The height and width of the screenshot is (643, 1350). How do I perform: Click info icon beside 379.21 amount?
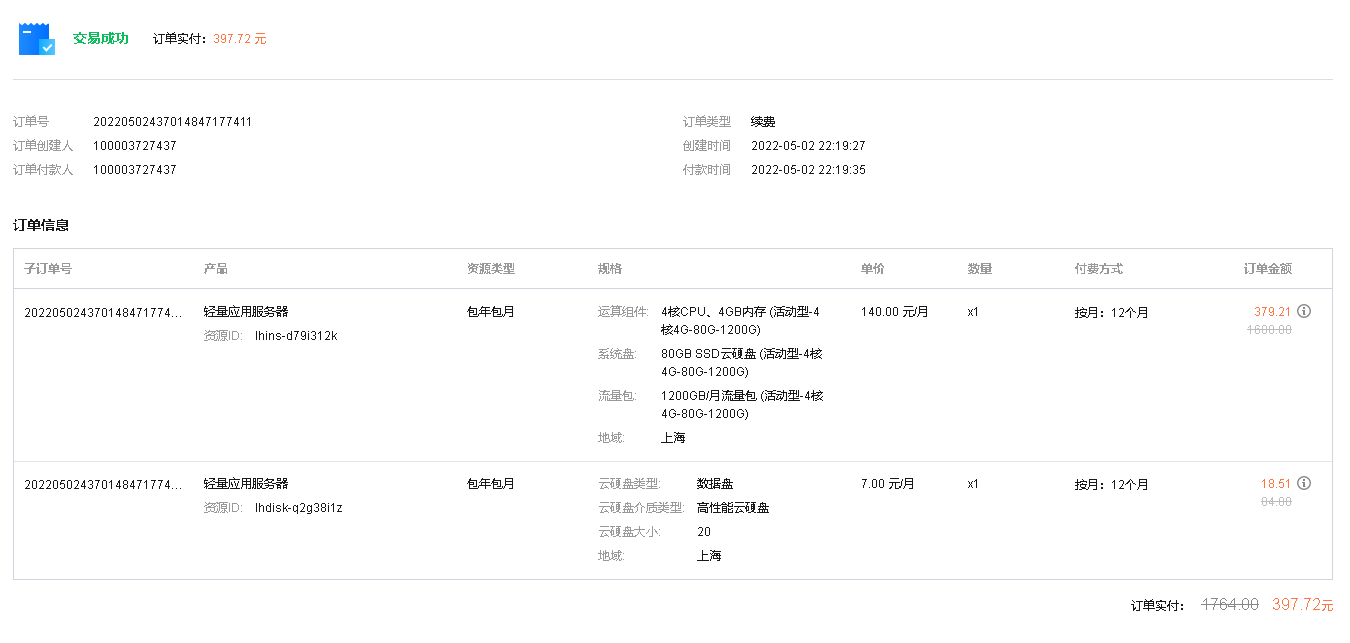pyautogui.click(x=1304, y=311)
